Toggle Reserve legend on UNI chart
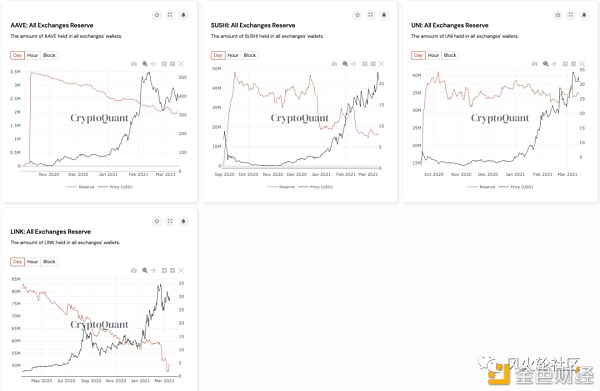 point(481,187)
